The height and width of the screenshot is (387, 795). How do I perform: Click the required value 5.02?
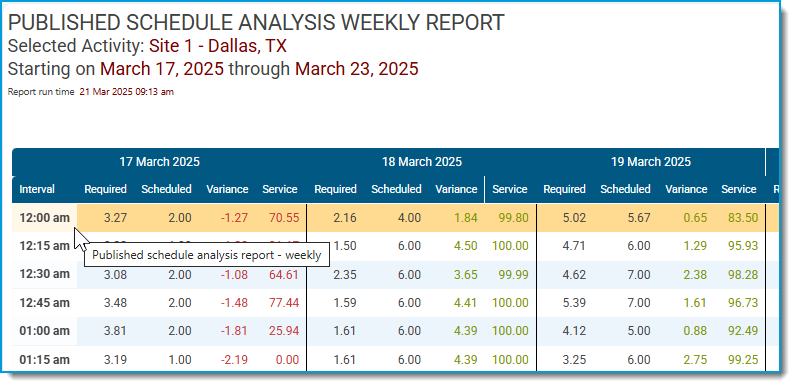pos(574,218)
